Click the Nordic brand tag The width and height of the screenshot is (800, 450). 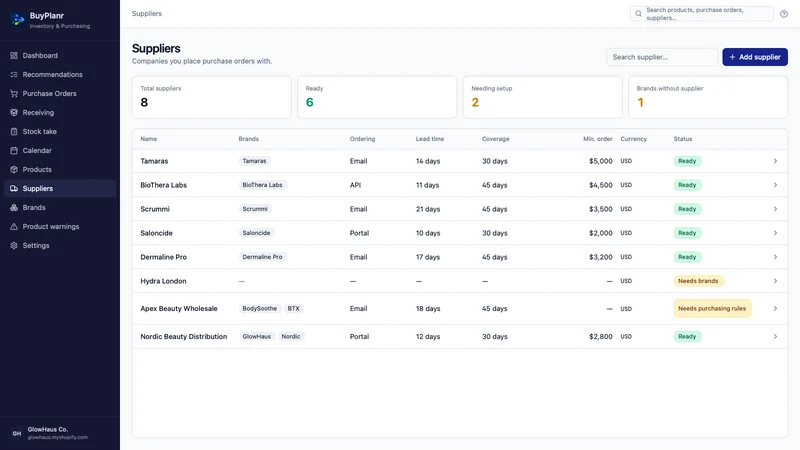pos(291,337)
